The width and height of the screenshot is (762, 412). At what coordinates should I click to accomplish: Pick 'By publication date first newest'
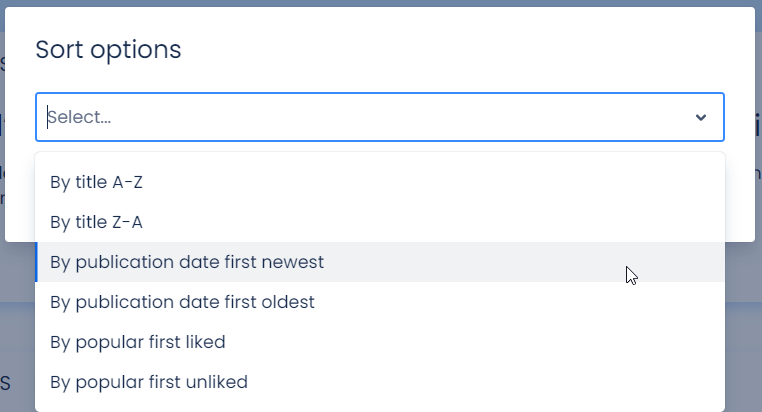pos(187,262)
